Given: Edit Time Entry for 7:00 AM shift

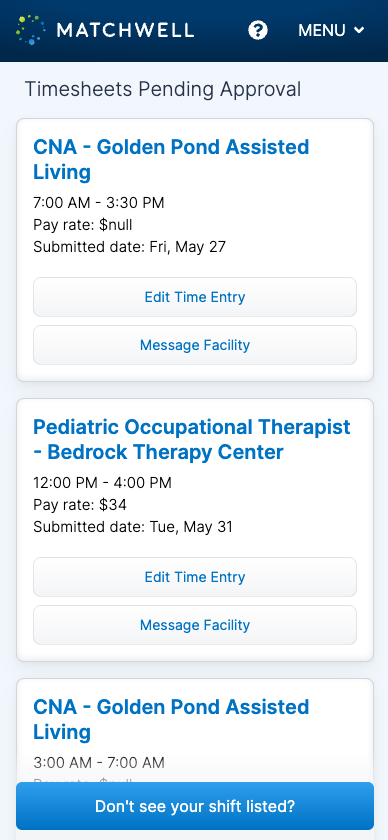Looking at the screenshot, I should [195, 297].
